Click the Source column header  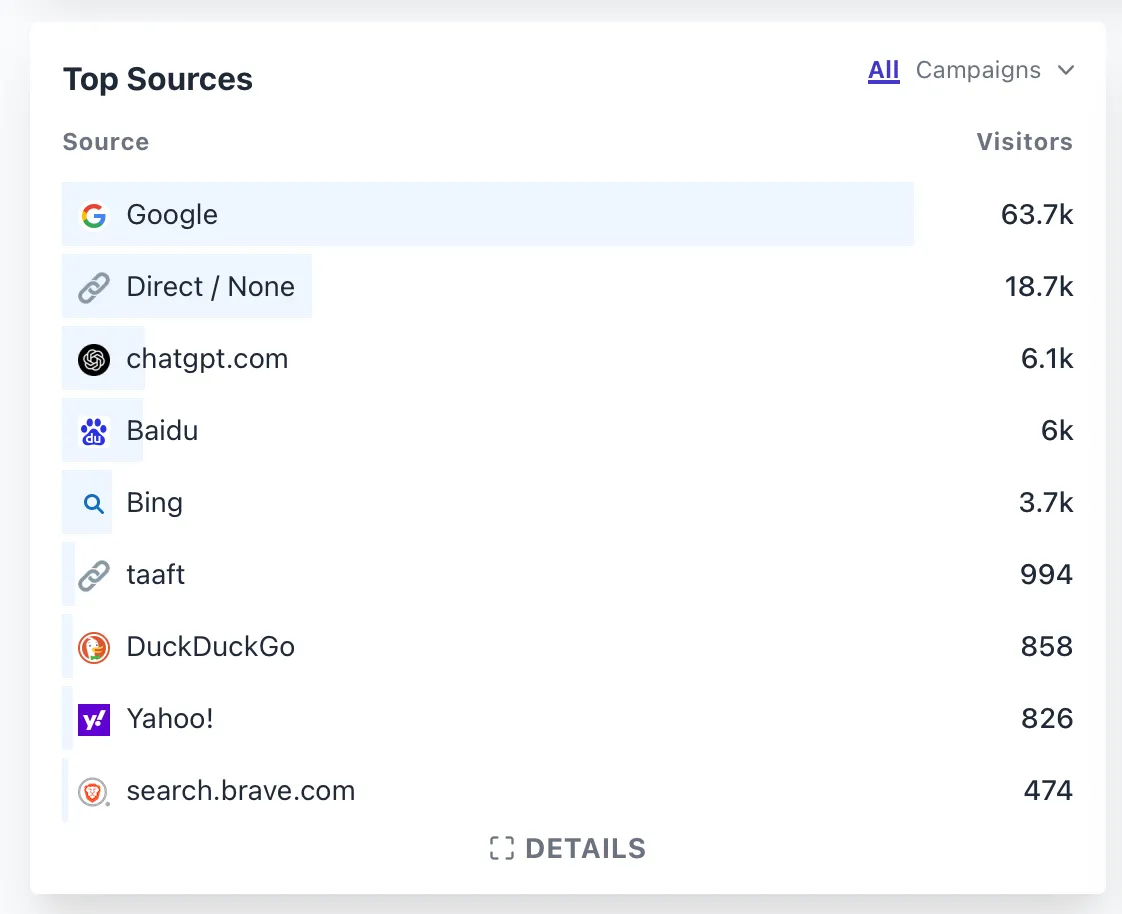pos(106,142)
